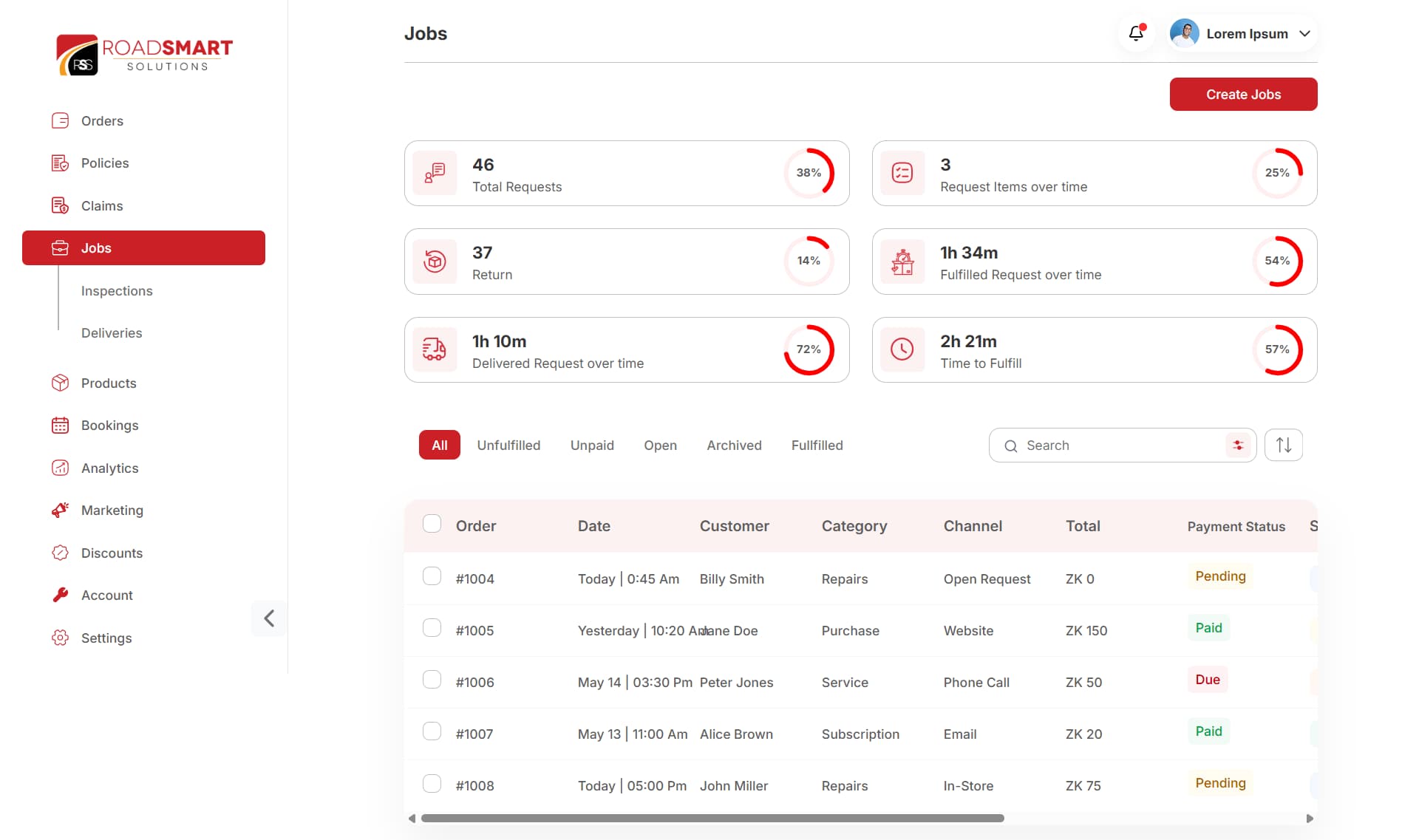The image size is (1419, 840).
Task: Click the Bookings calendar icon
Action: (x=60, y=426)
